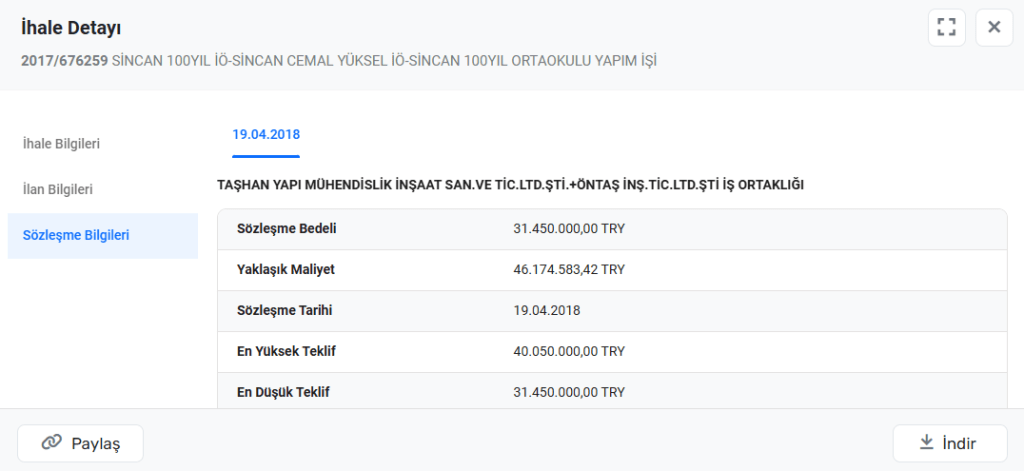
Task: Select the Sözleşme Bilgileri sidebar item
Action: coord(76,235)
